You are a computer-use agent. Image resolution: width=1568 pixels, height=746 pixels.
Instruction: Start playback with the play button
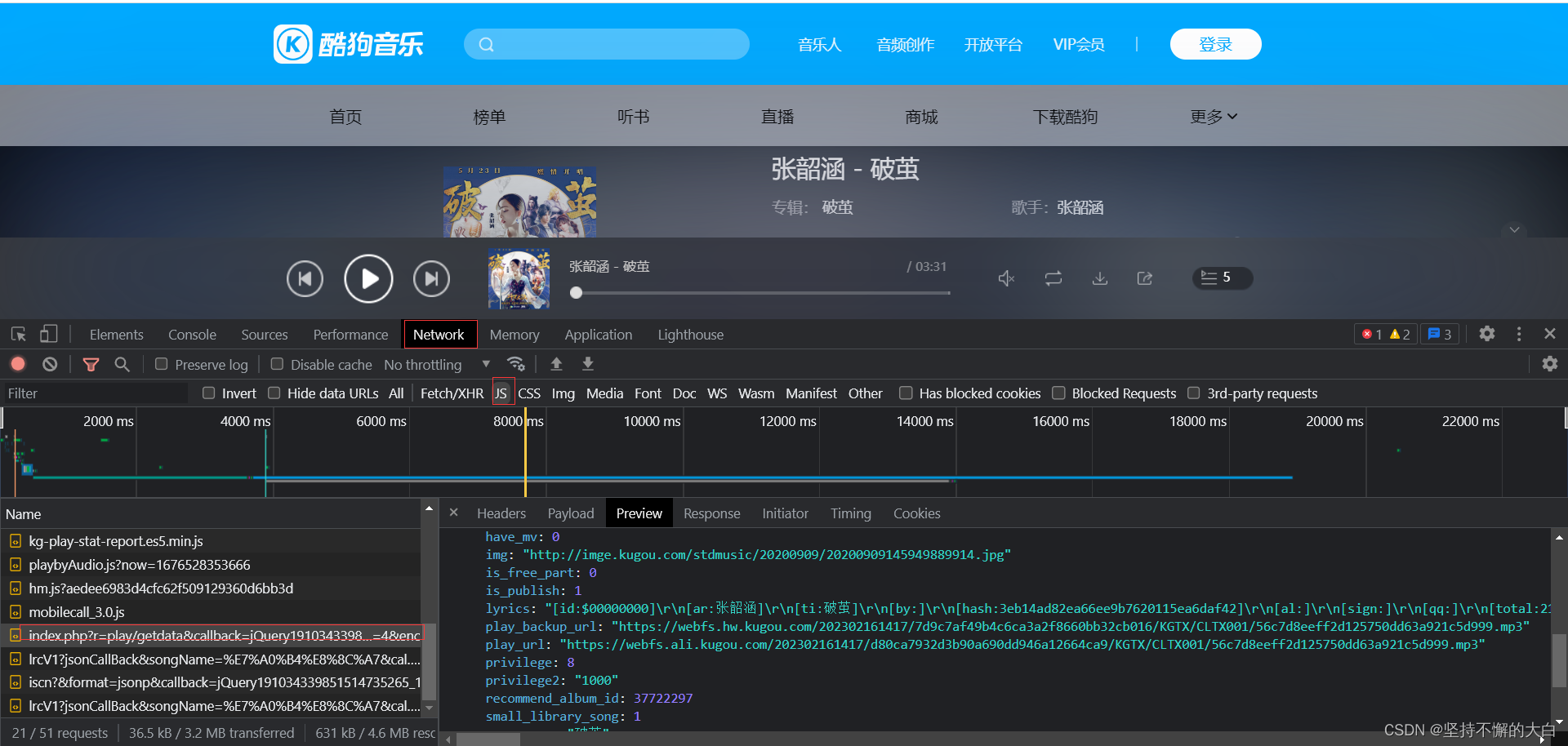(368, 279)
